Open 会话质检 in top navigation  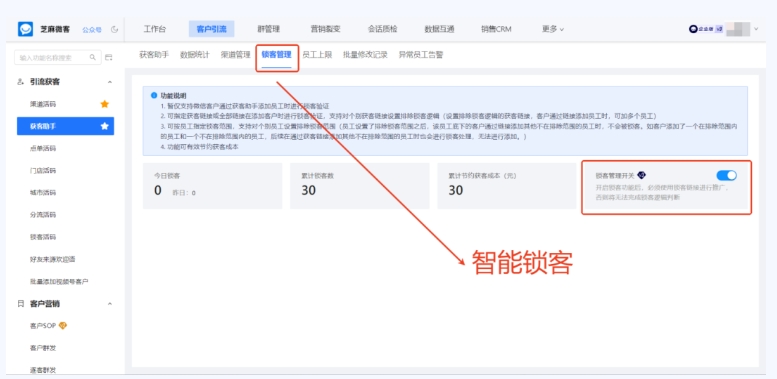pos(383,29)
